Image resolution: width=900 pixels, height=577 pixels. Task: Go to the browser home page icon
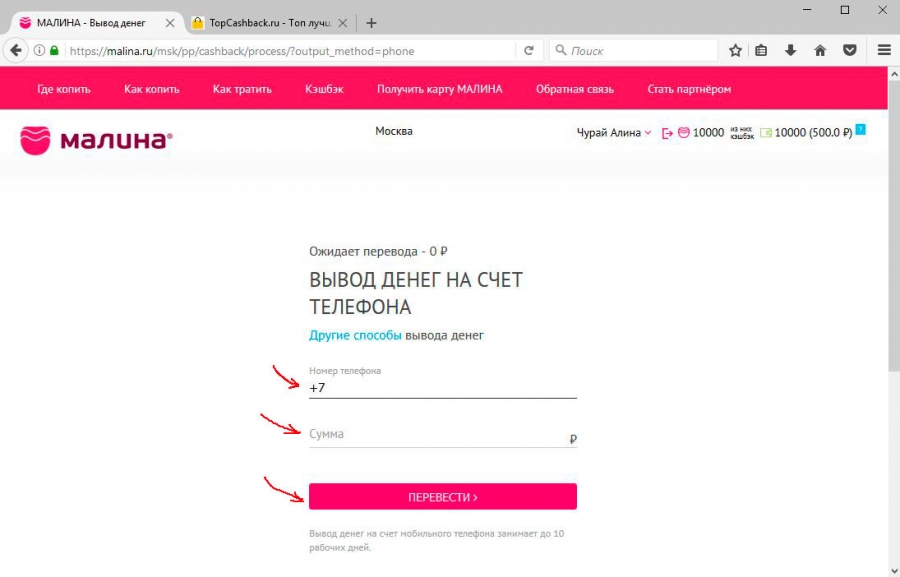click(820, 51)
